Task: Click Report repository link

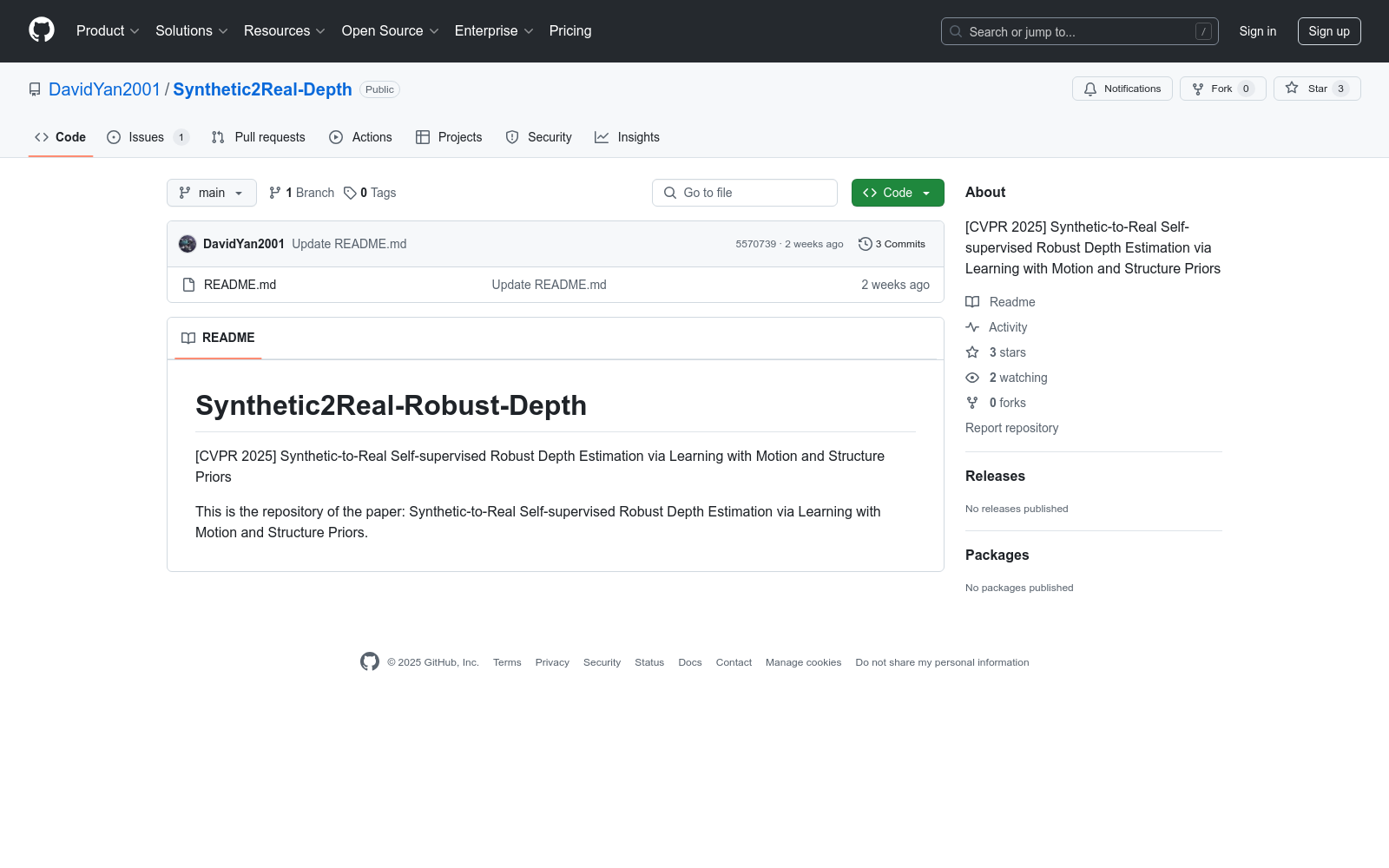Action: click(x=1011, y=428)
